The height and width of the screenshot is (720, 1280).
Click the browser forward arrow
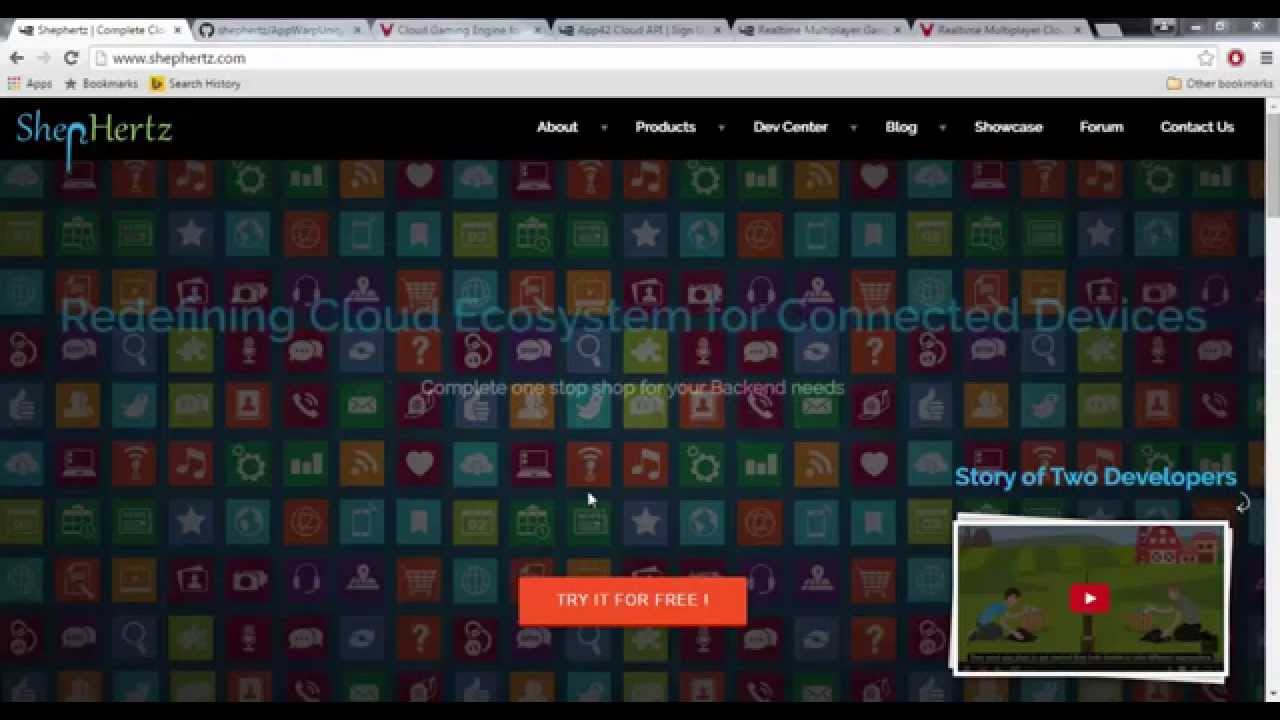tap(43, 58)
